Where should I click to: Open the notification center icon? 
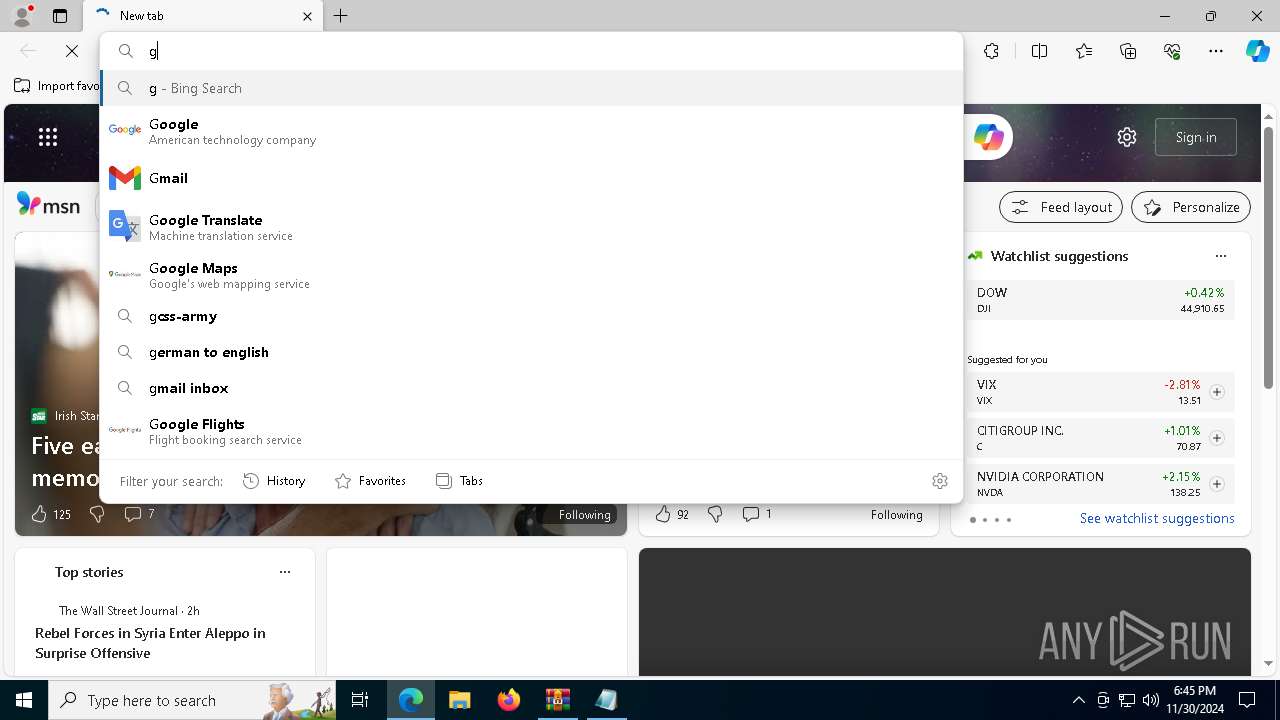click(x=1247, y=700)
